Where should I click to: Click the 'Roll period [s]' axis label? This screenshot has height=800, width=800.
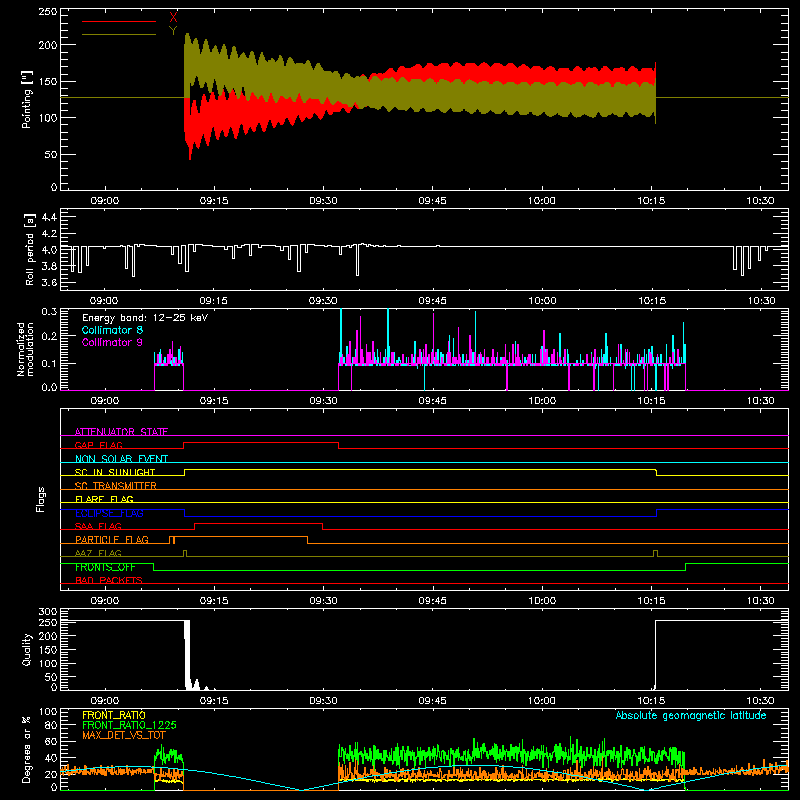(x=30, y=249)
